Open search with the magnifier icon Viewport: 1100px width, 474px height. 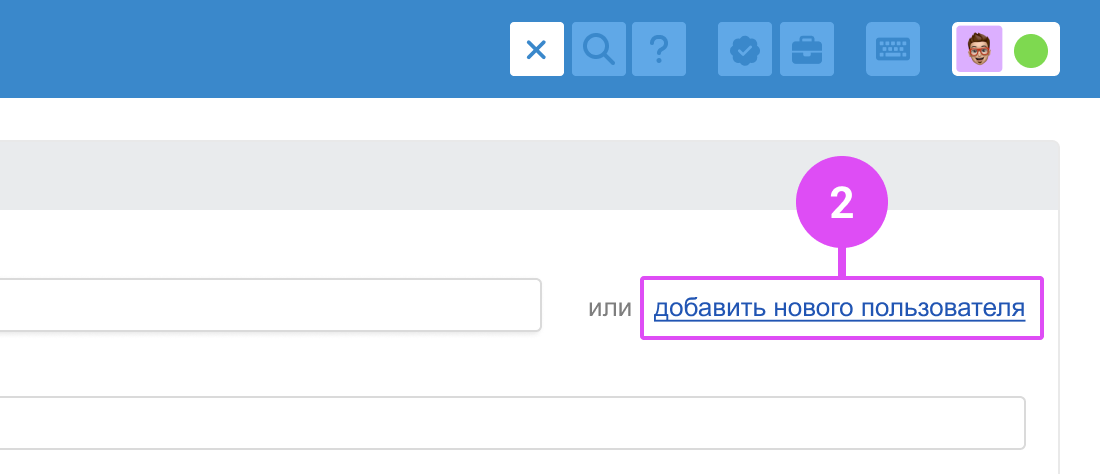coord(599,49)
